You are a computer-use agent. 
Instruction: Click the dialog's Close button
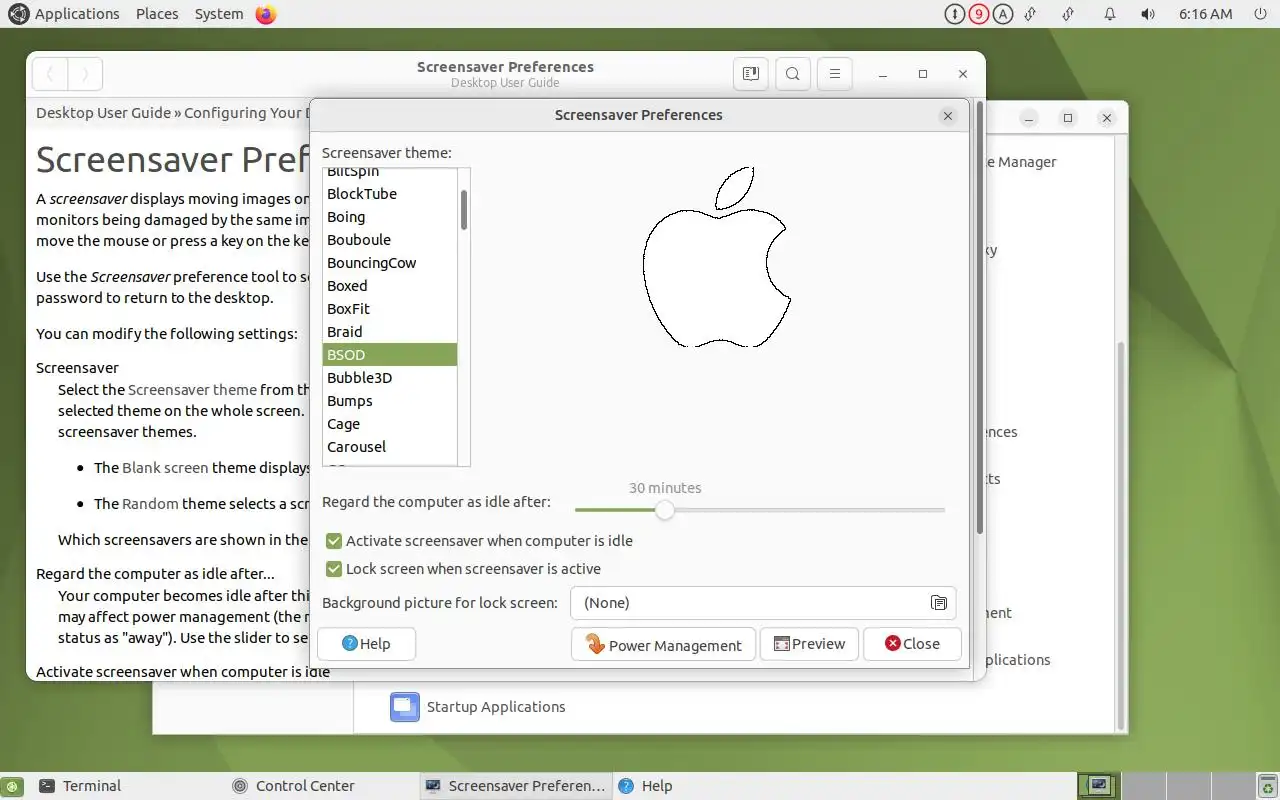tap(912, 644)
